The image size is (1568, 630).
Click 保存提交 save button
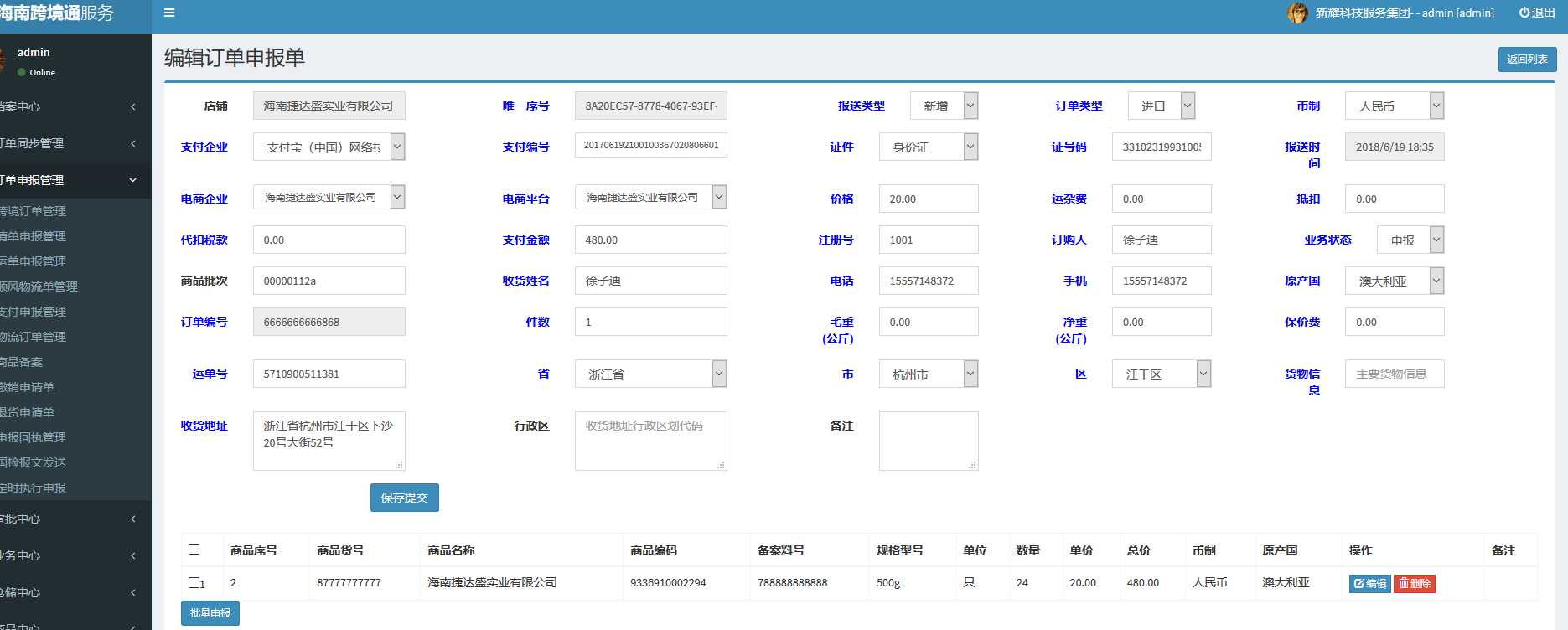coord(404,498)
